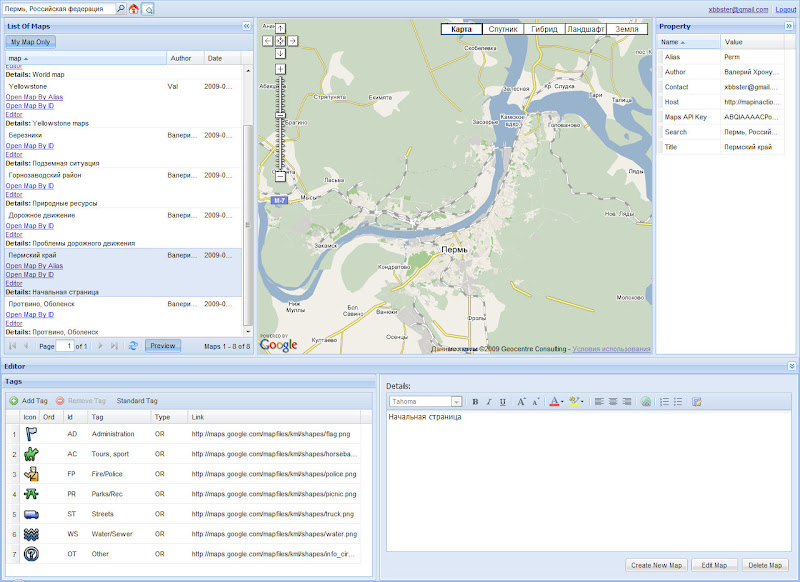Switch map to Гибрид view

(544, 29)
